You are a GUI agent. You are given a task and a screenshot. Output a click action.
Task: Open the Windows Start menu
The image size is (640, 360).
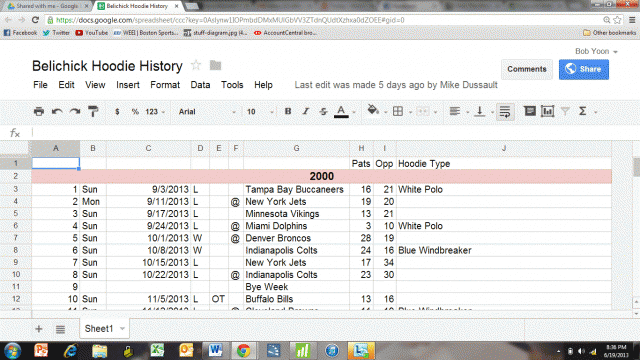point(13,351)
